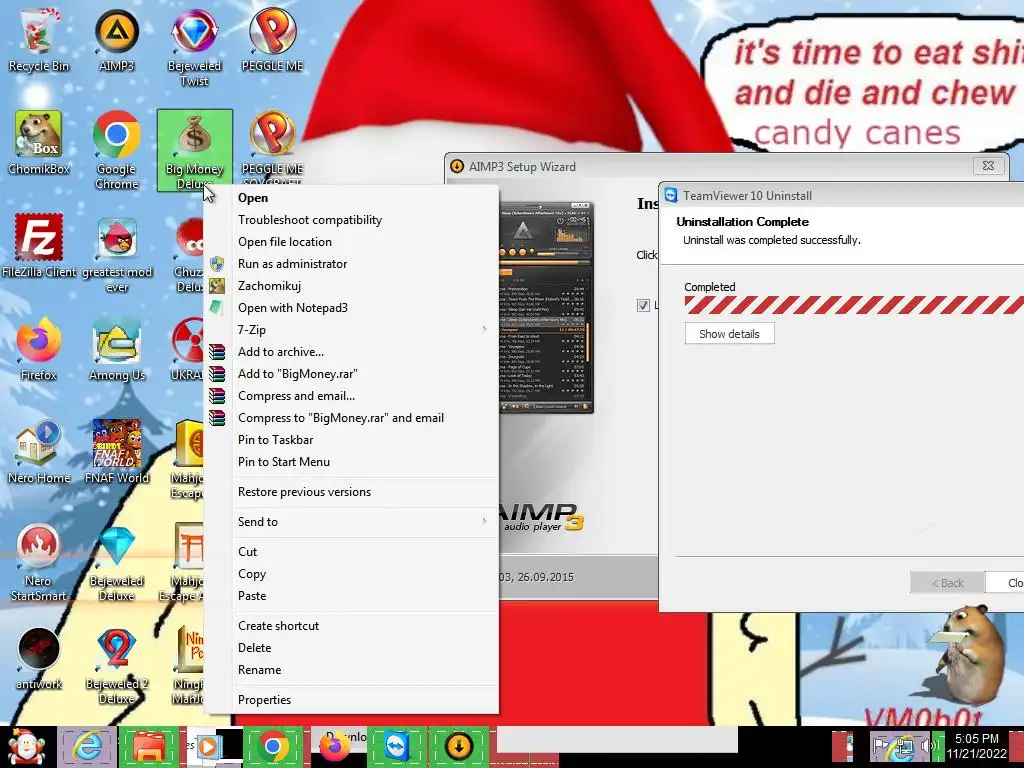Open Properties from the context menu
This screenshot has height=768, width=1024.
point(353,700)
